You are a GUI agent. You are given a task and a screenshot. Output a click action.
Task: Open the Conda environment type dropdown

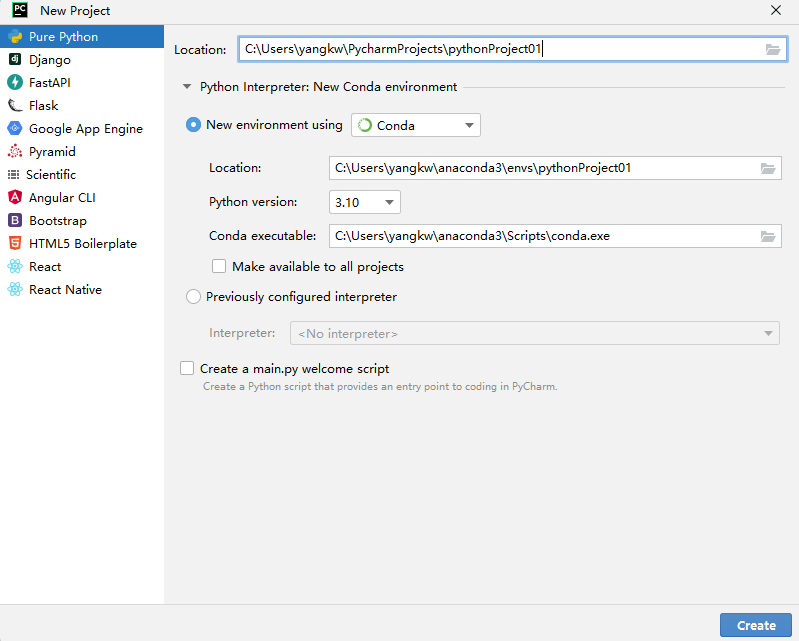416,125
